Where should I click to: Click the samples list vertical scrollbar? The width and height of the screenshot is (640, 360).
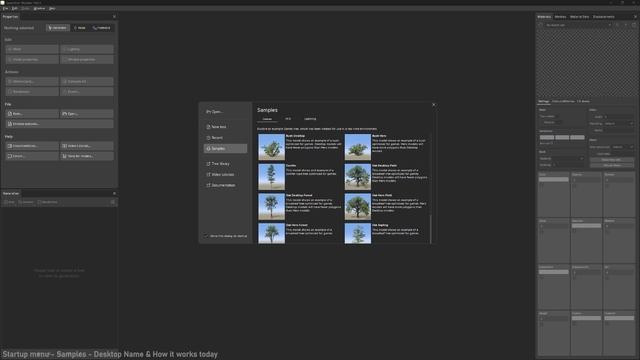(431, 229)
